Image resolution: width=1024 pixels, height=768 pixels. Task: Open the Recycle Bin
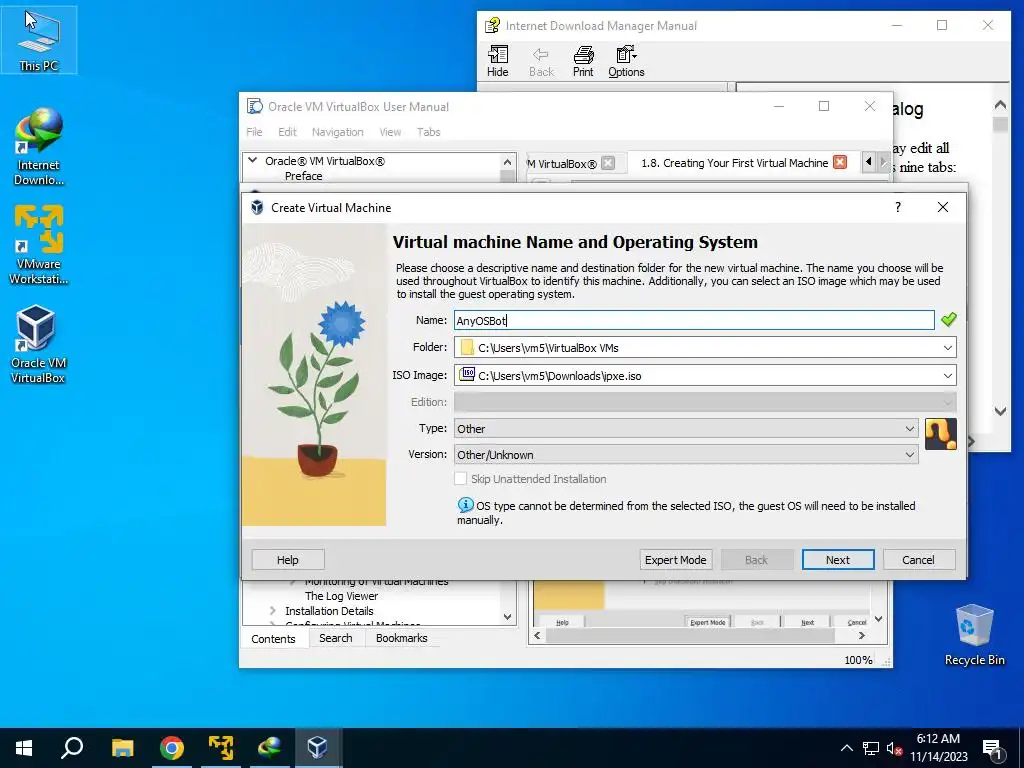click(974, 634)
